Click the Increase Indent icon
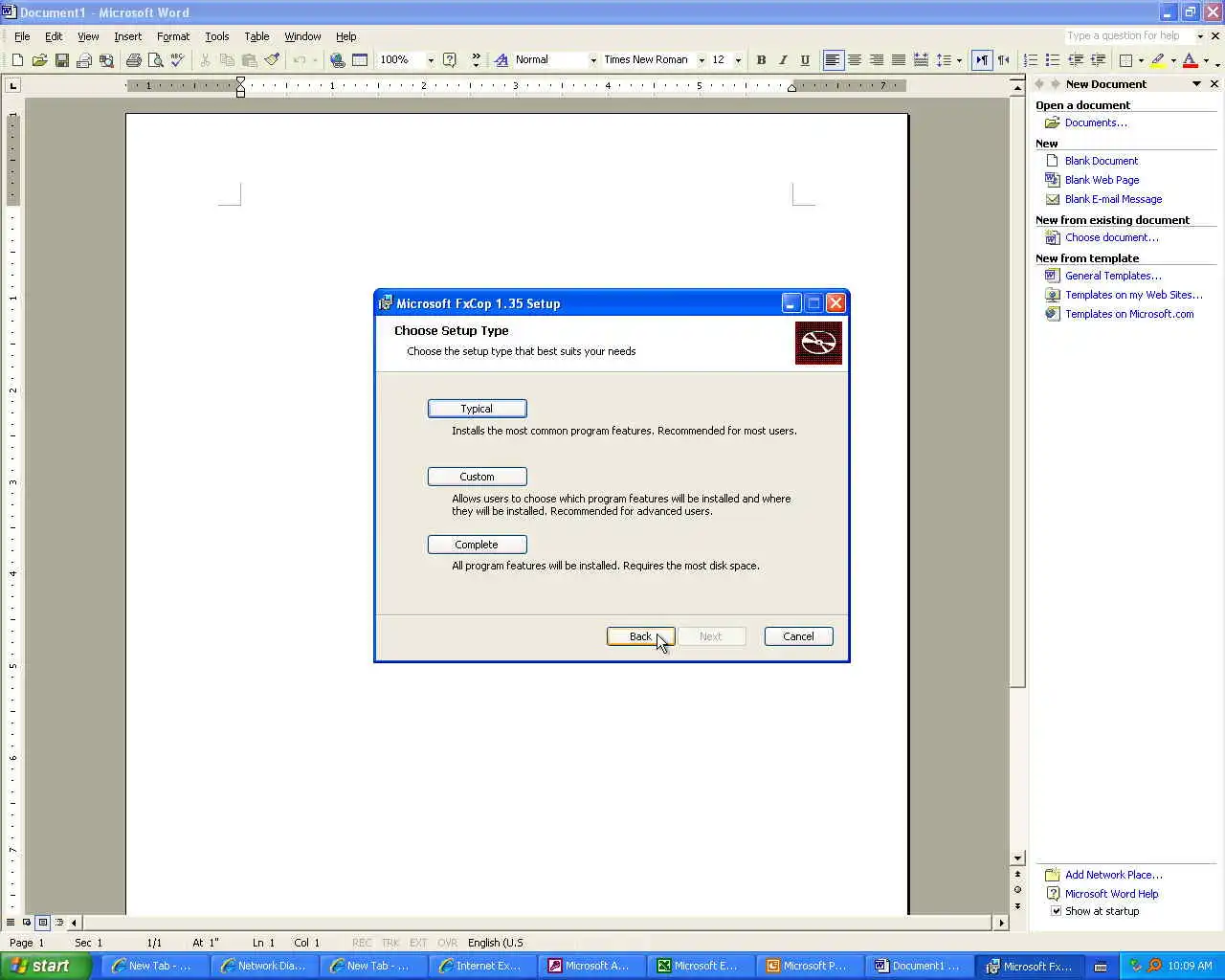Viewport: 1225px width, 980px height. coord(1098,60)
